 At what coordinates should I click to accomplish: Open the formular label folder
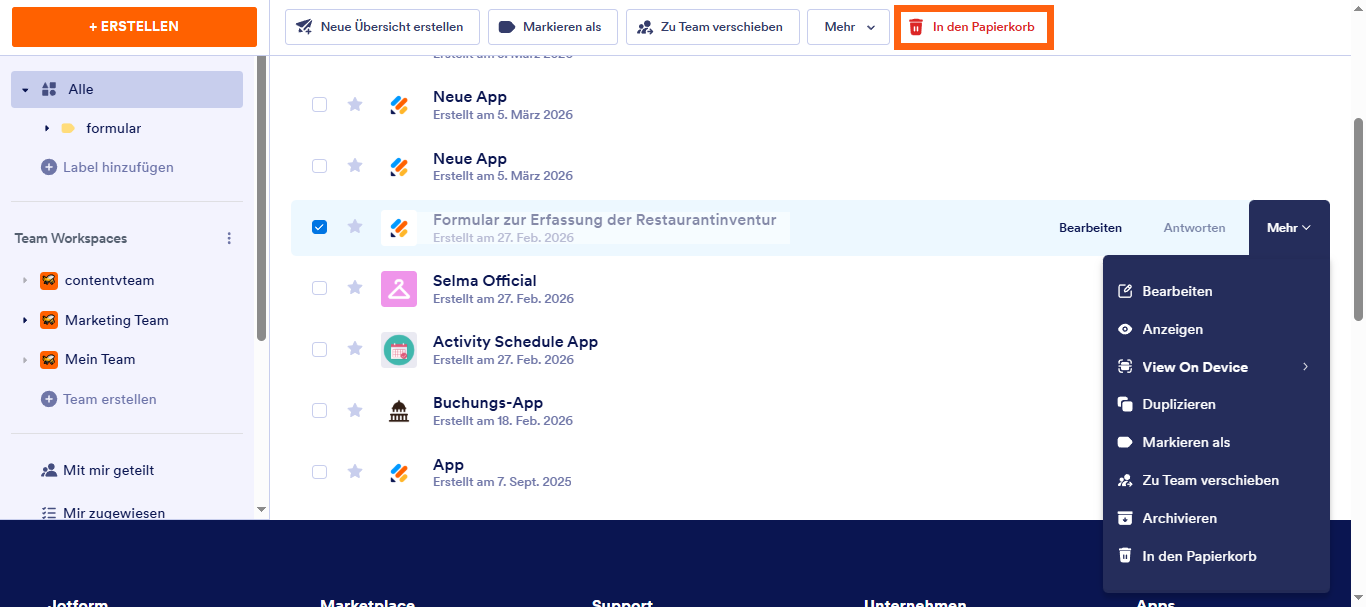click(x=68, y=128)
